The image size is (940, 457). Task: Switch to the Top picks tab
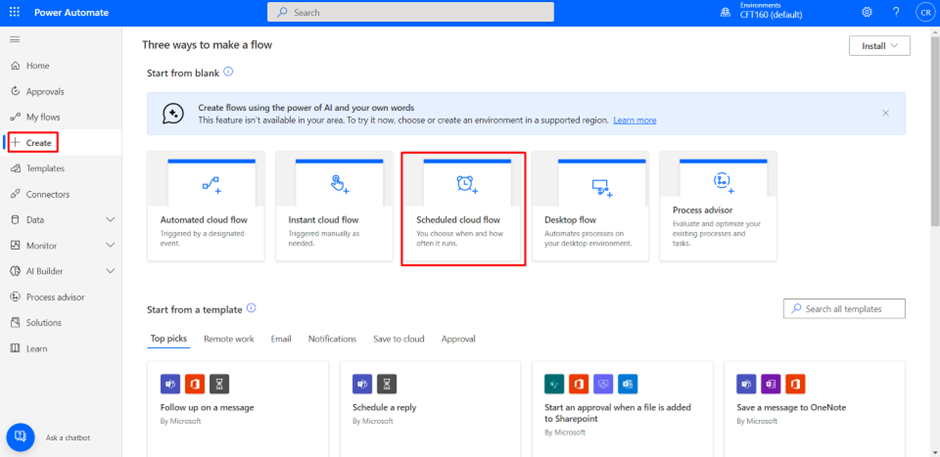pyautogui.click(x=168, y=339)
